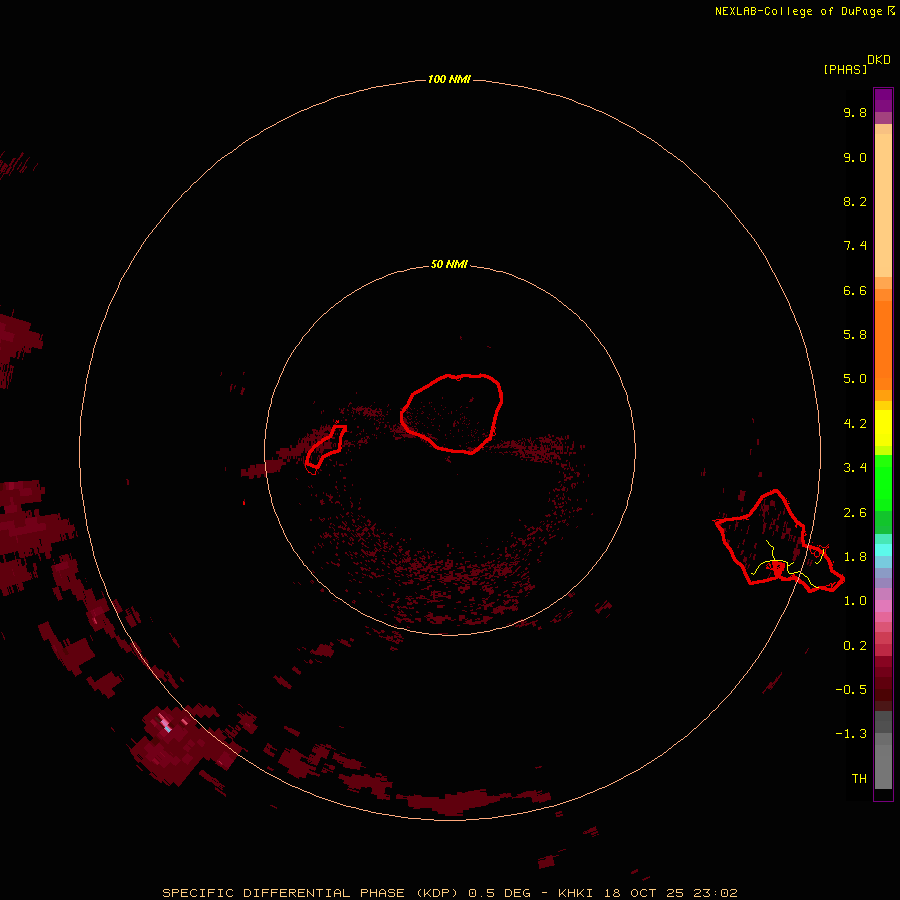Viewport: 900px width, 900px height.
Task: Click the small red island outline west of center
Action: coord(325,446)
